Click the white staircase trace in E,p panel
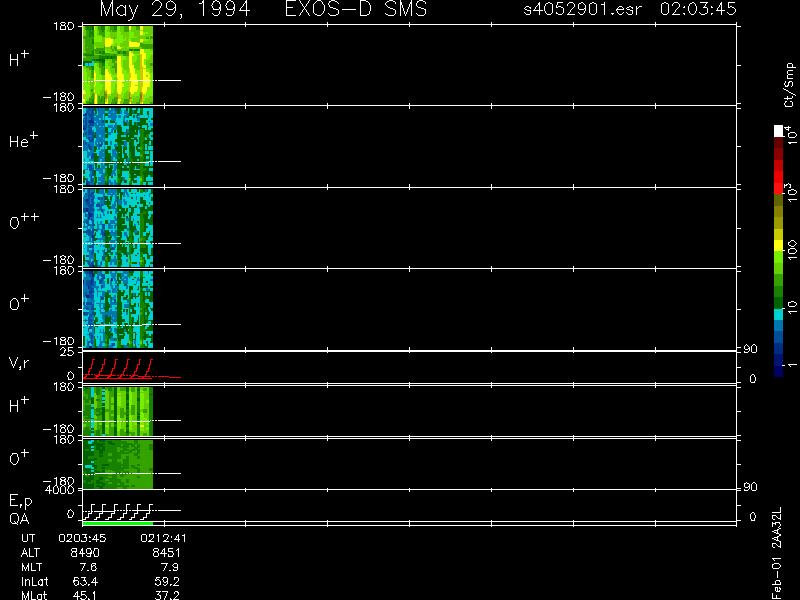This screenshot has height=600, width=800. pyautogui.click(x=118, y=512)
